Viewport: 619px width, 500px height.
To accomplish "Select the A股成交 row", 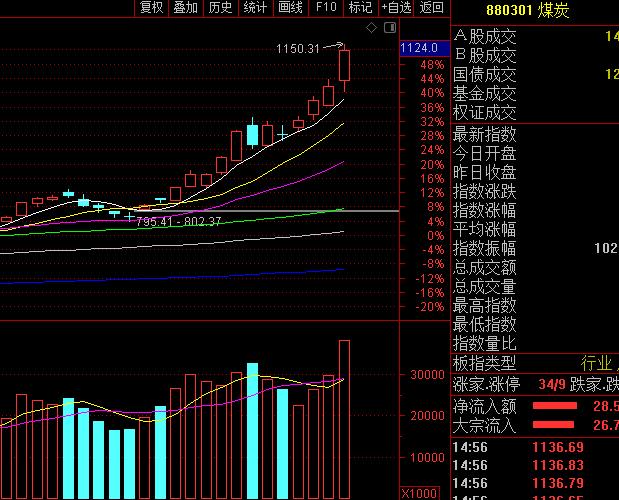I will 535,36.
